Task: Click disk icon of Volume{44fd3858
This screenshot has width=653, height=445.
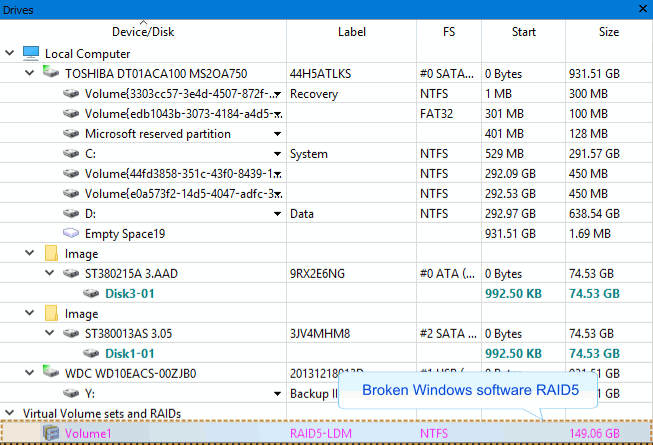Action: coord(71,174)
